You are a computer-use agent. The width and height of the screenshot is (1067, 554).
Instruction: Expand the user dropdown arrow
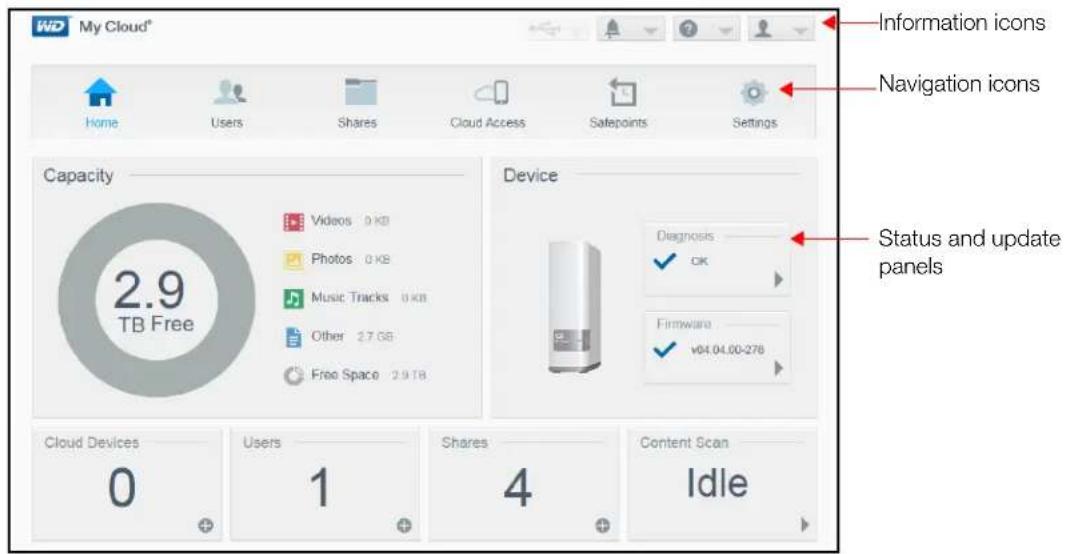pyautogui.click(x=800, y=31)
